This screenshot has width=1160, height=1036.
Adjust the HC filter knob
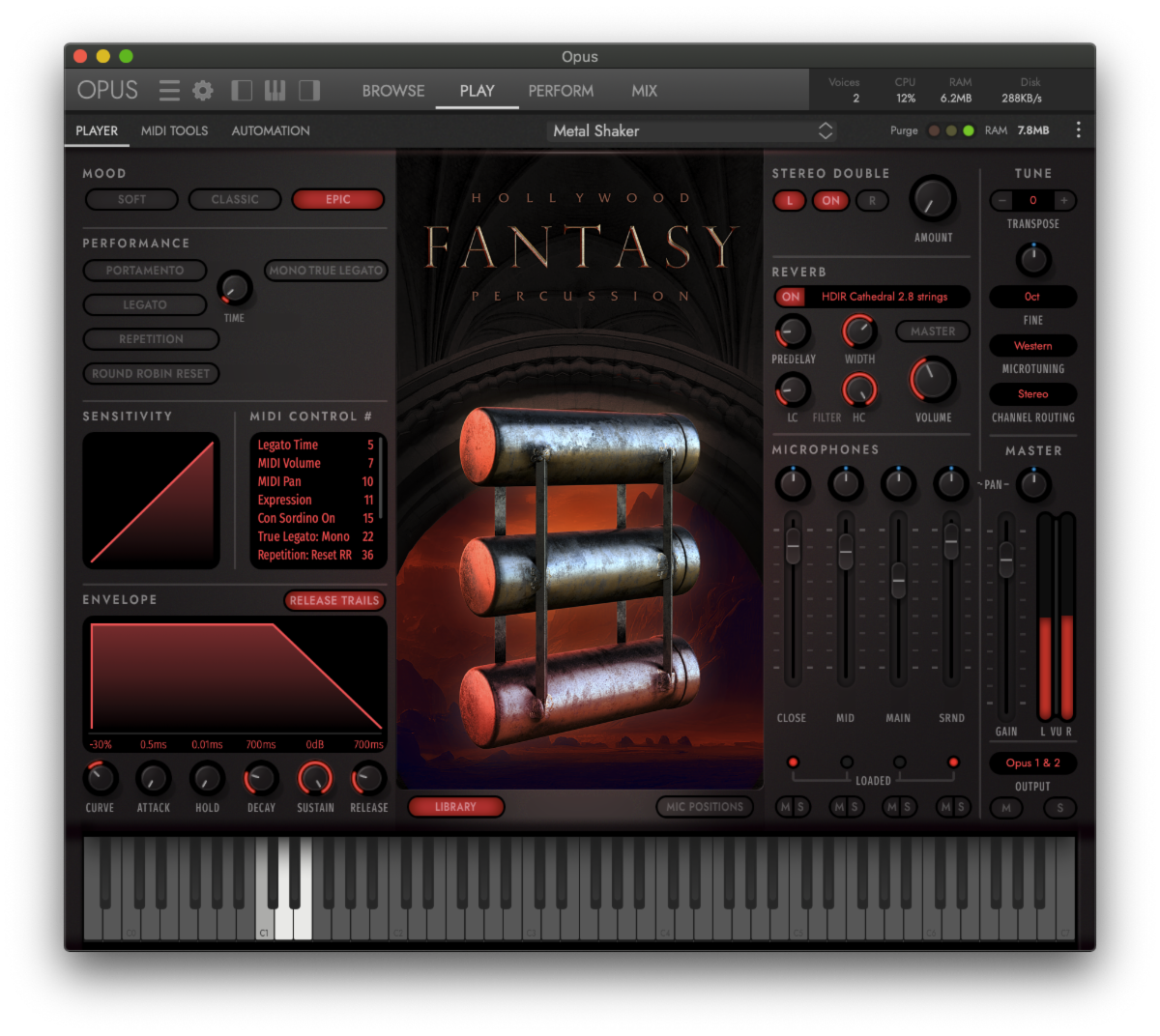click(x=859, y=389)
